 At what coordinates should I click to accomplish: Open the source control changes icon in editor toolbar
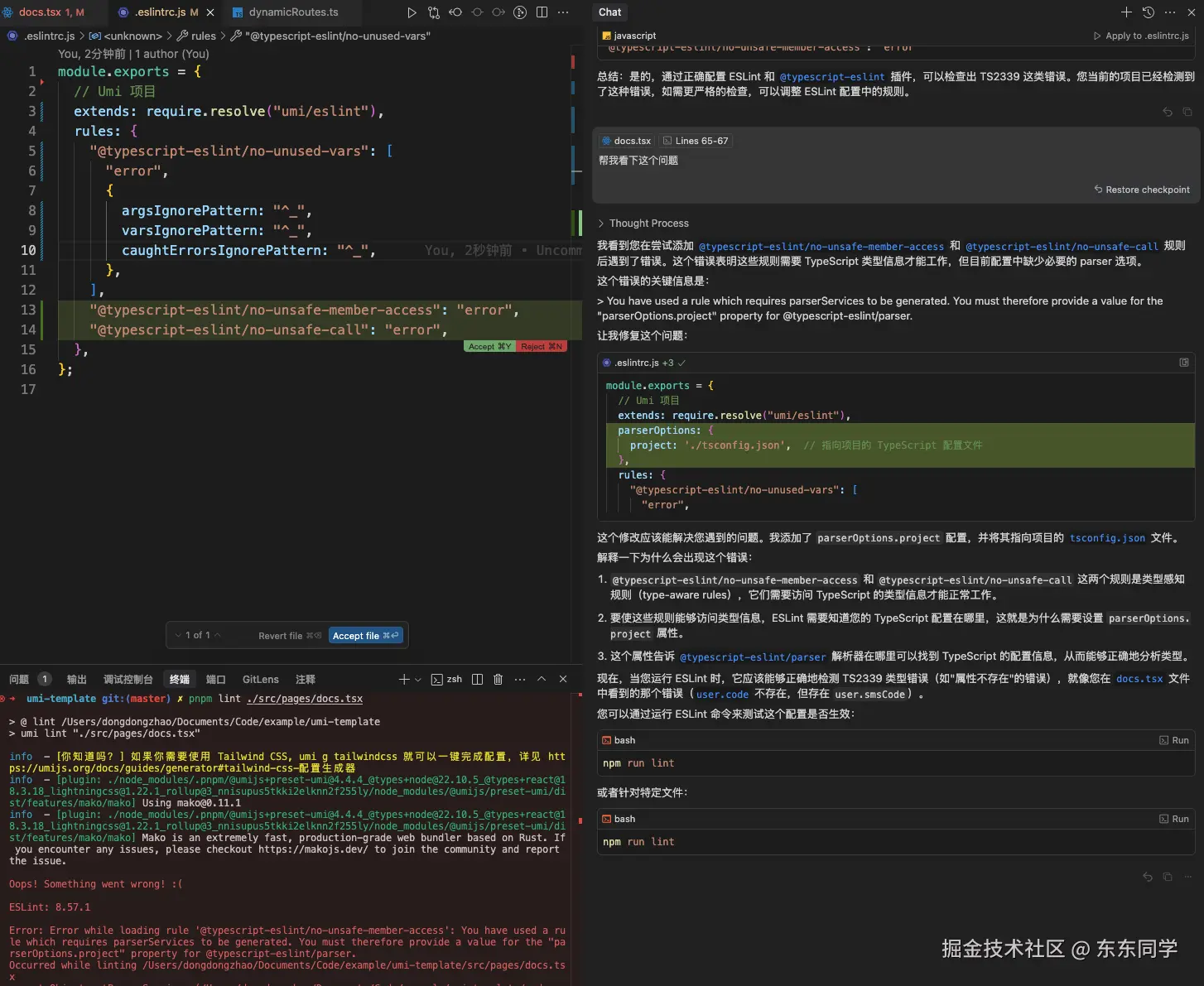(434, 12)
